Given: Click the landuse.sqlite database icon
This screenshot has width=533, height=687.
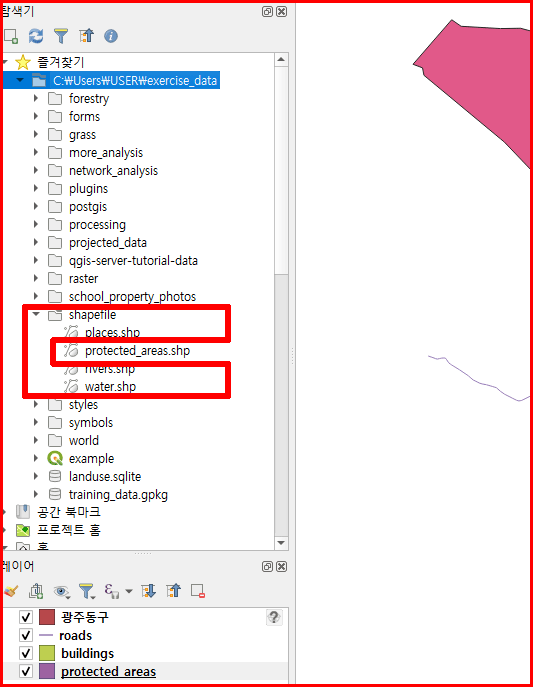Looking at the screenshot, I should pos(55,476).
